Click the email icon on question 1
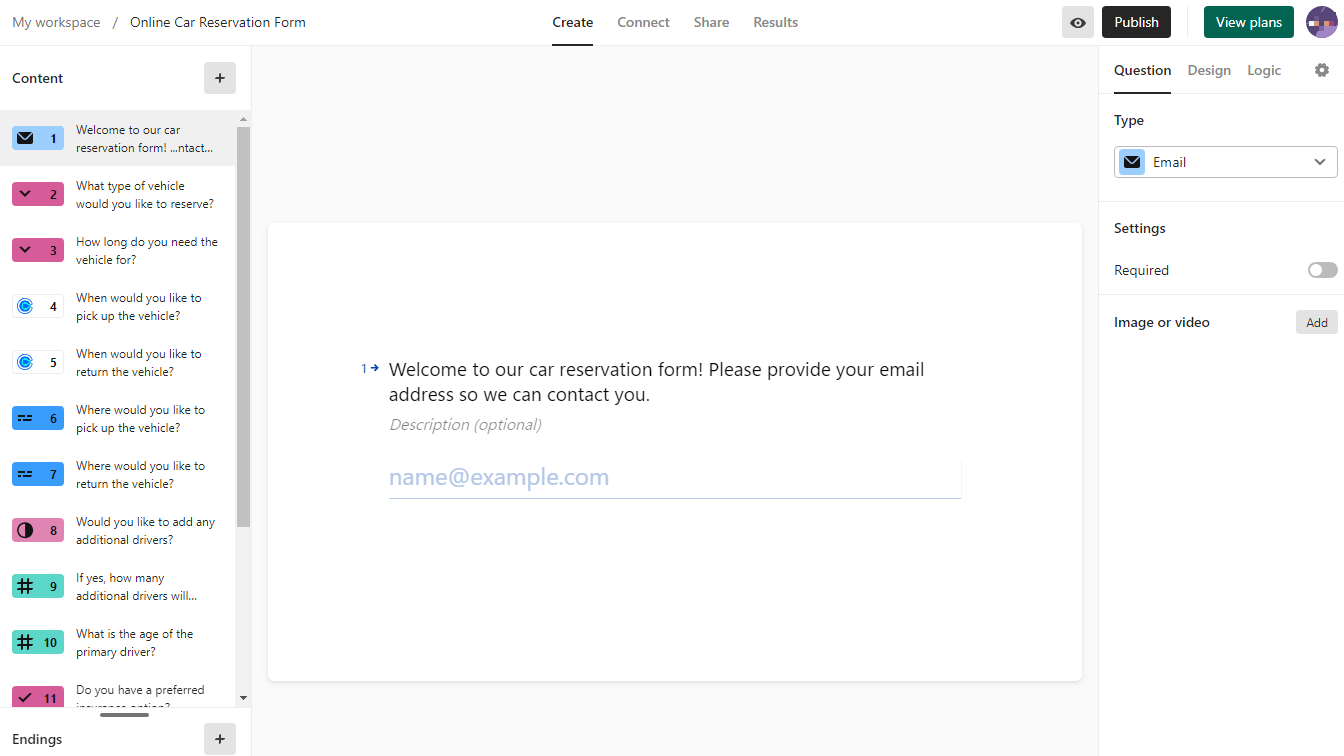This screenshot has width=1344, height=756. coord(26,138)
